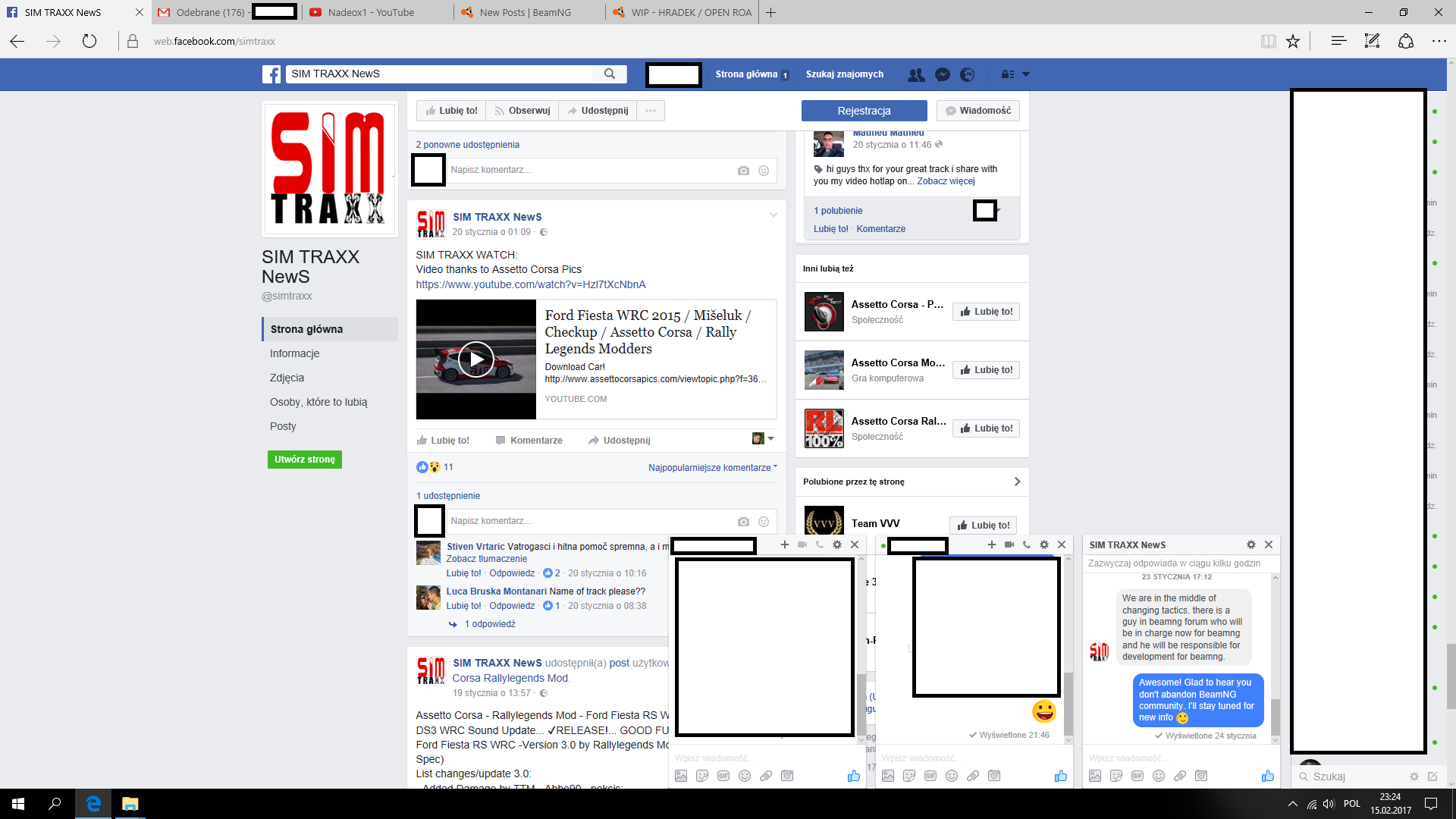Insert emoji in the Ford Fiesta post comment box
This screenshot has height=819, width=1456.
[764, 522]
